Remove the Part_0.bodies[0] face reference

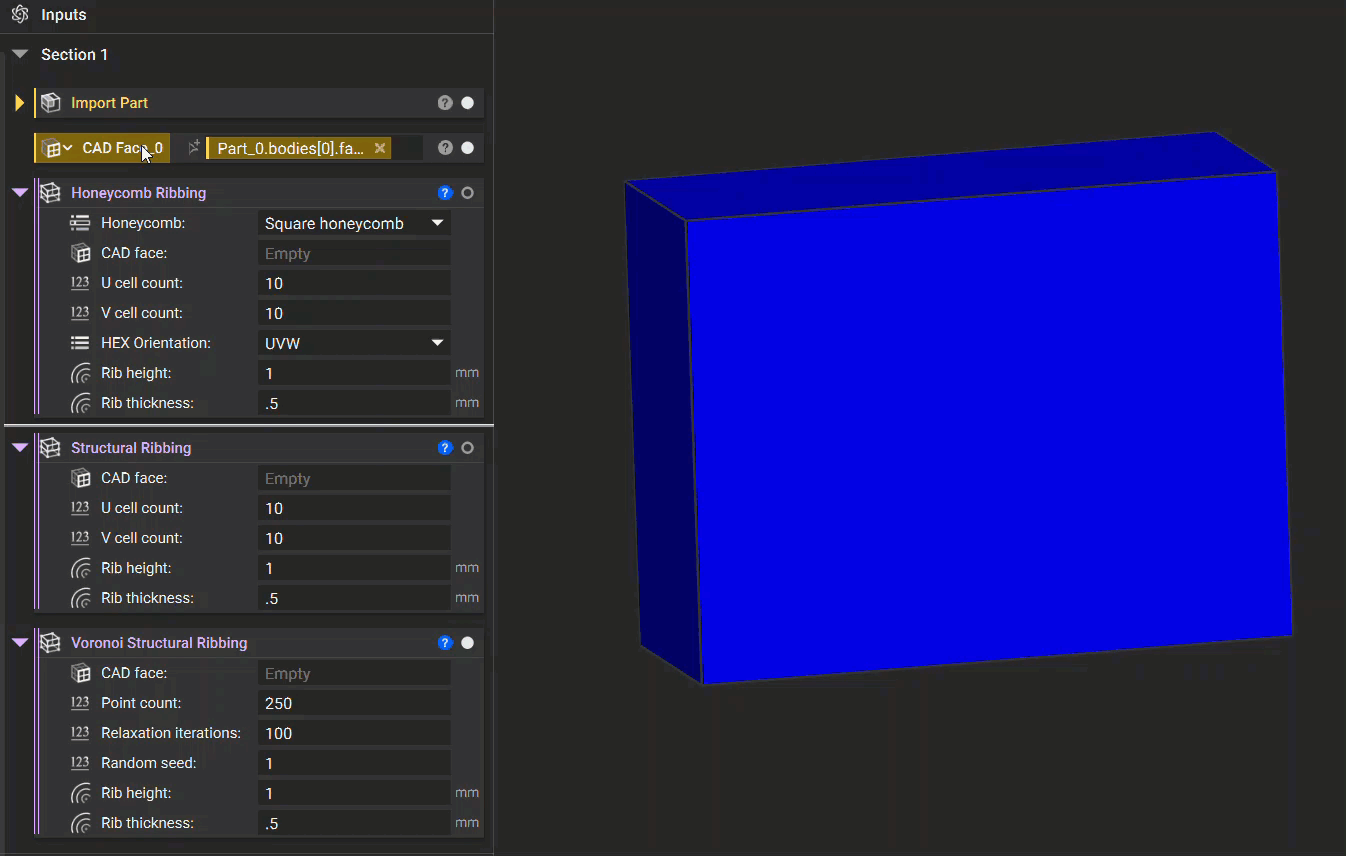380,147
